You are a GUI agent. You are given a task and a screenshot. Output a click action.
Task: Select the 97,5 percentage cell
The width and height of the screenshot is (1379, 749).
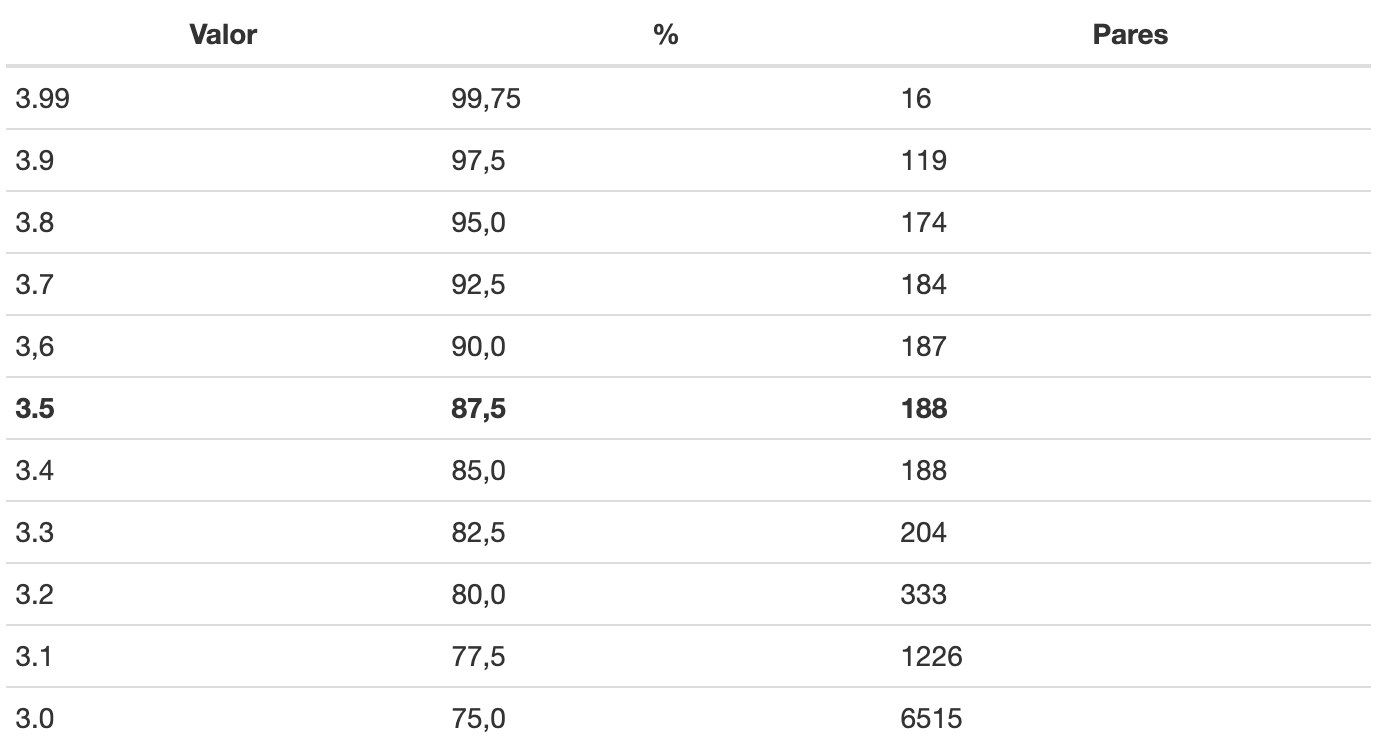(x=665, y=160)
